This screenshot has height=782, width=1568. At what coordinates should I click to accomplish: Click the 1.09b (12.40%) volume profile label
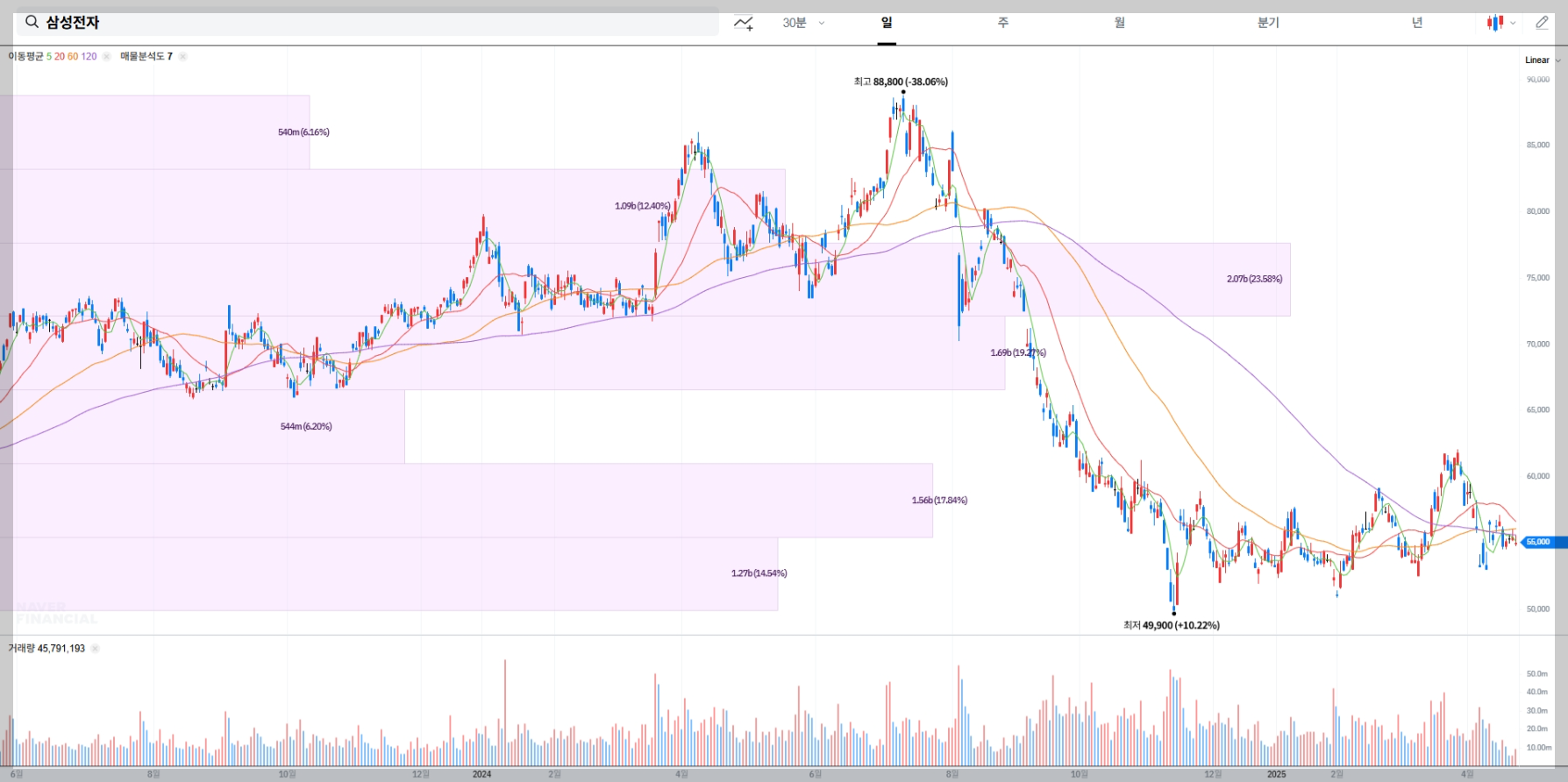642,206
